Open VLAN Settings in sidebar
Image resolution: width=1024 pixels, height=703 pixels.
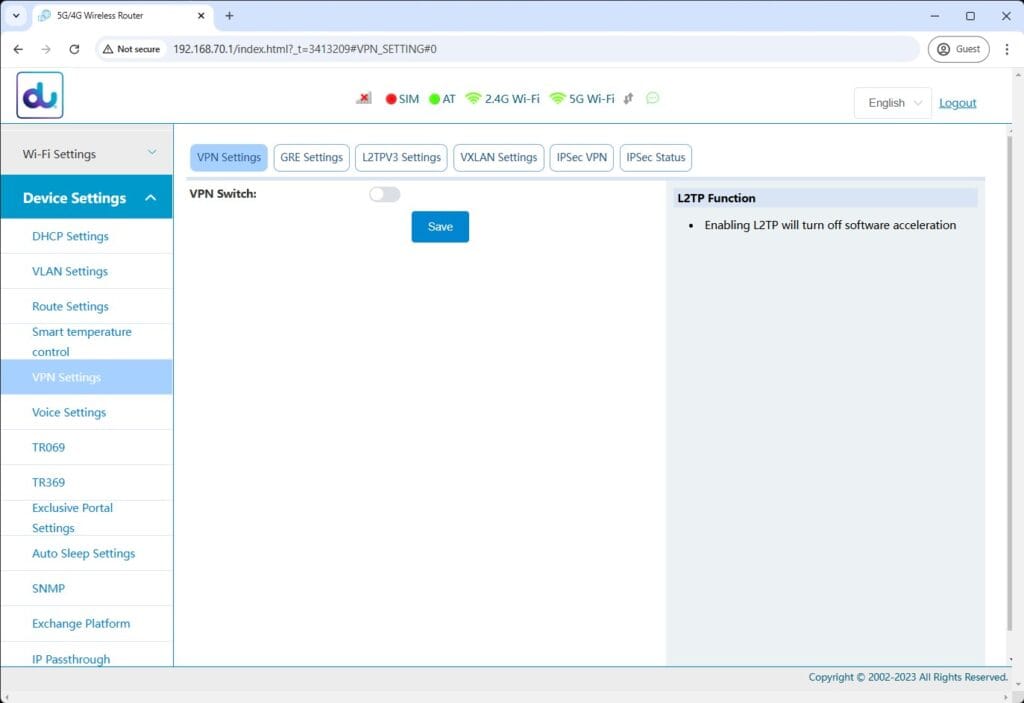click(87, 271)
